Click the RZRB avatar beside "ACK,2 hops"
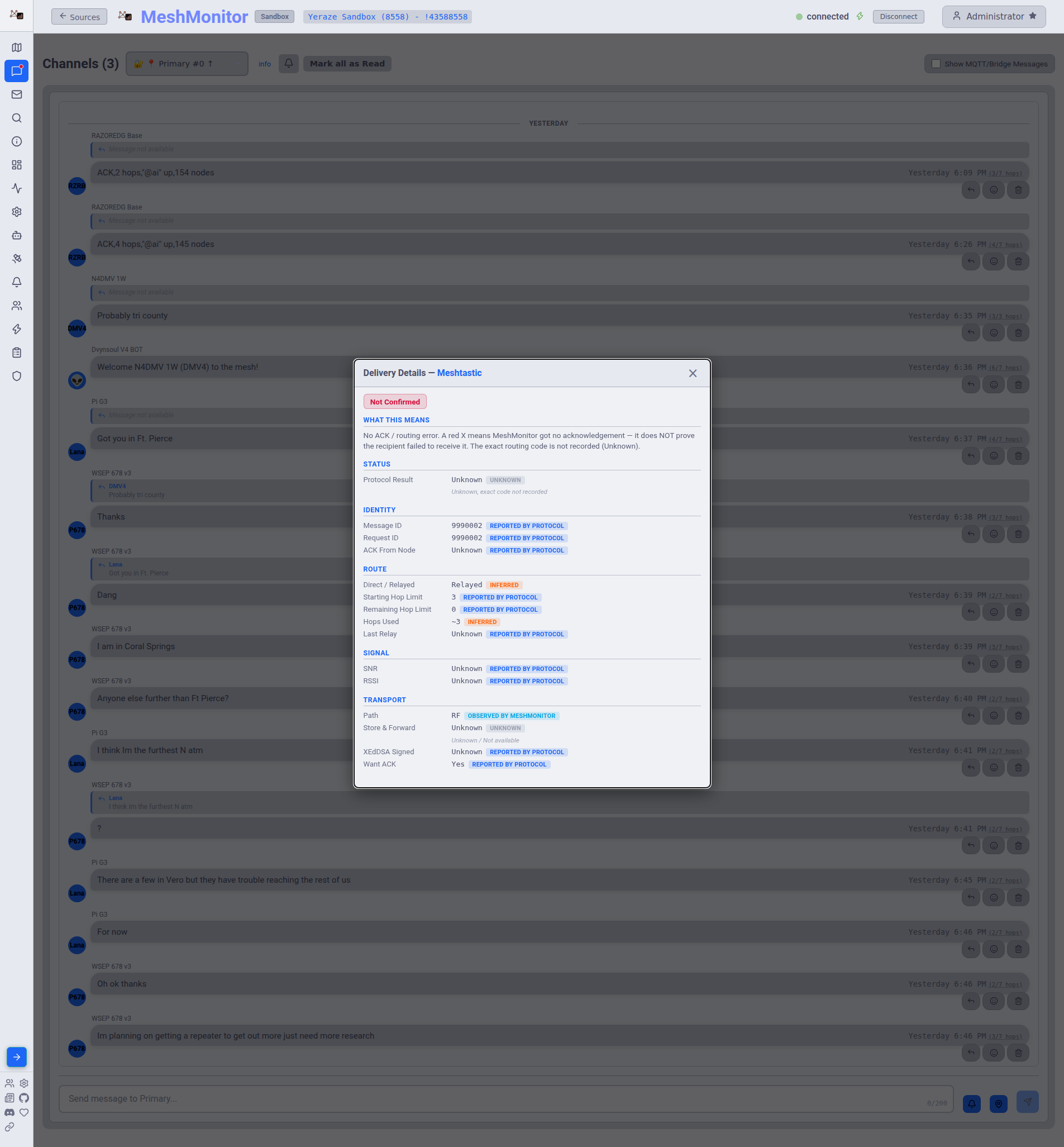Image resolution: width=1064 pixels, height=1147 pixels. [x=77, y=186]
